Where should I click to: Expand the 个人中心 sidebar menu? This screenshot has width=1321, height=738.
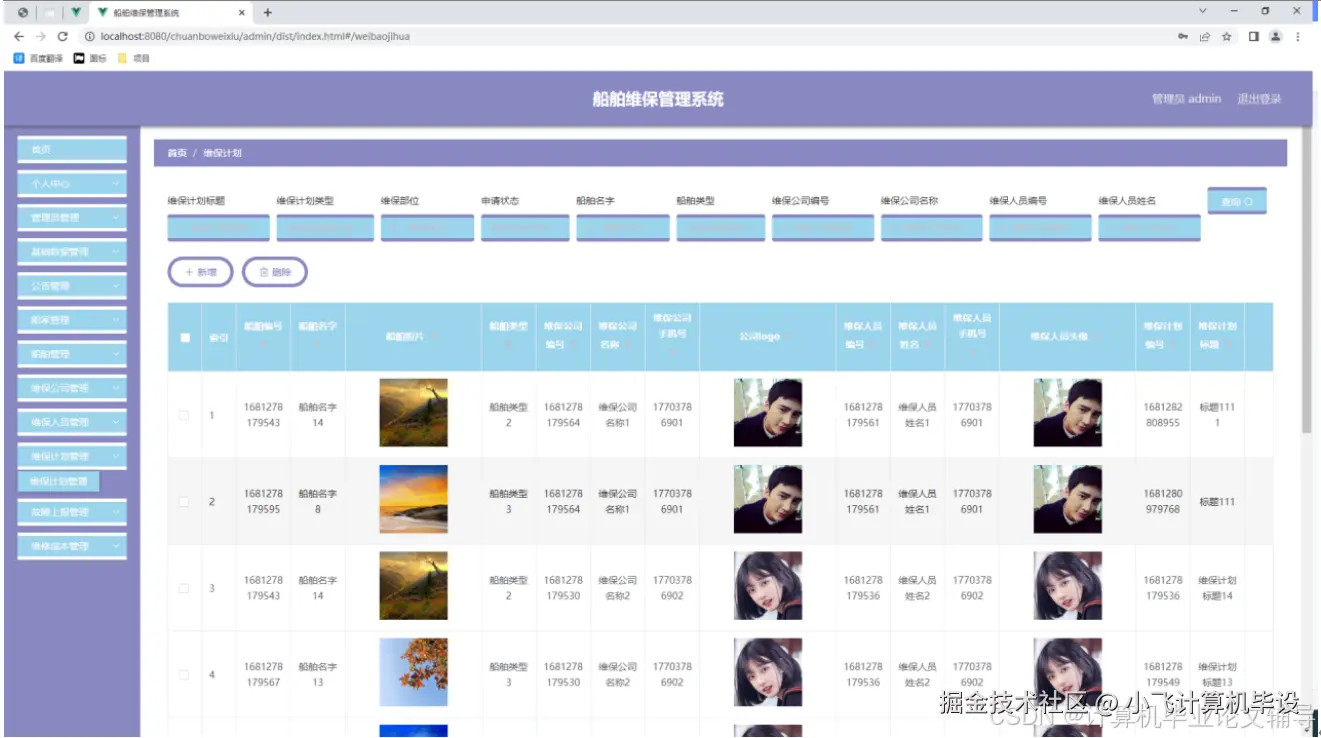tap(72, 184)
